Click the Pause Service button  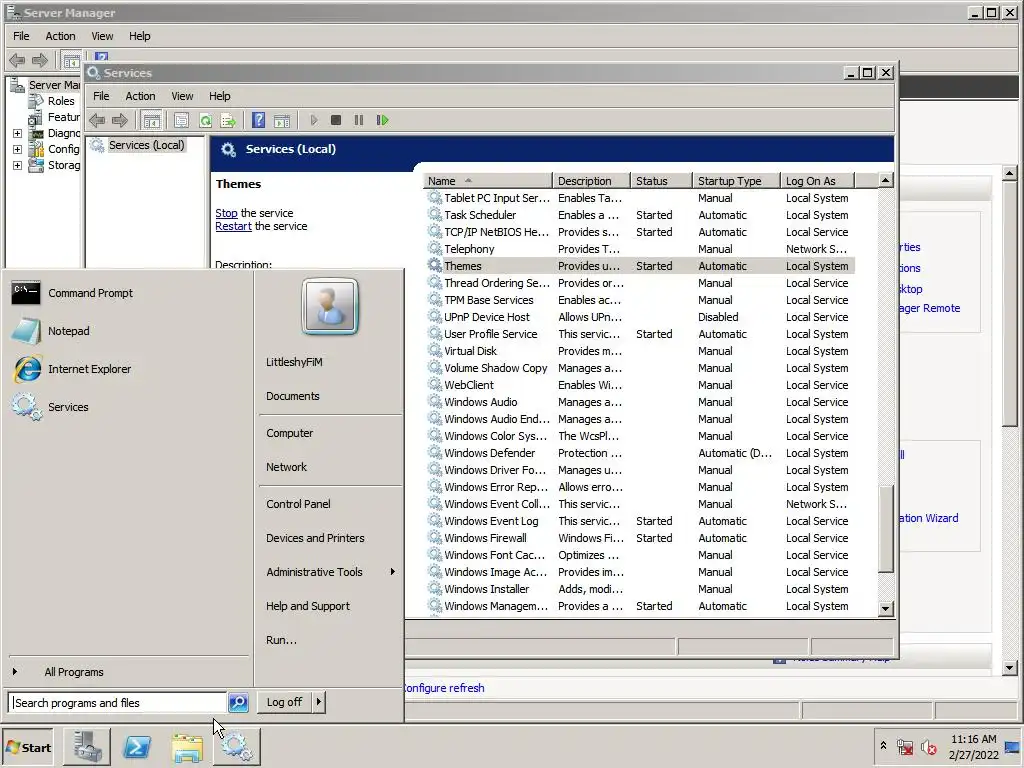[x=359, y=120]
